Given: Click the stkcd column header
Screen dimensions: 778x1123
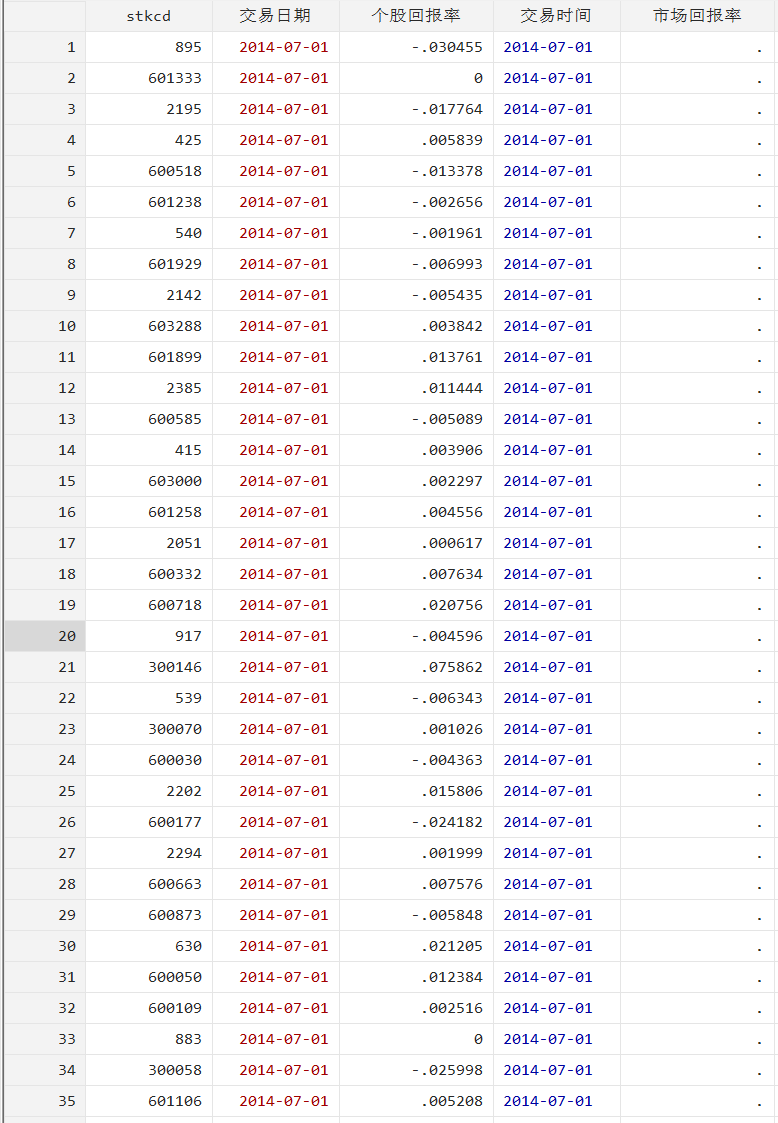Looking at the screenshot, I should click(148, 16).
